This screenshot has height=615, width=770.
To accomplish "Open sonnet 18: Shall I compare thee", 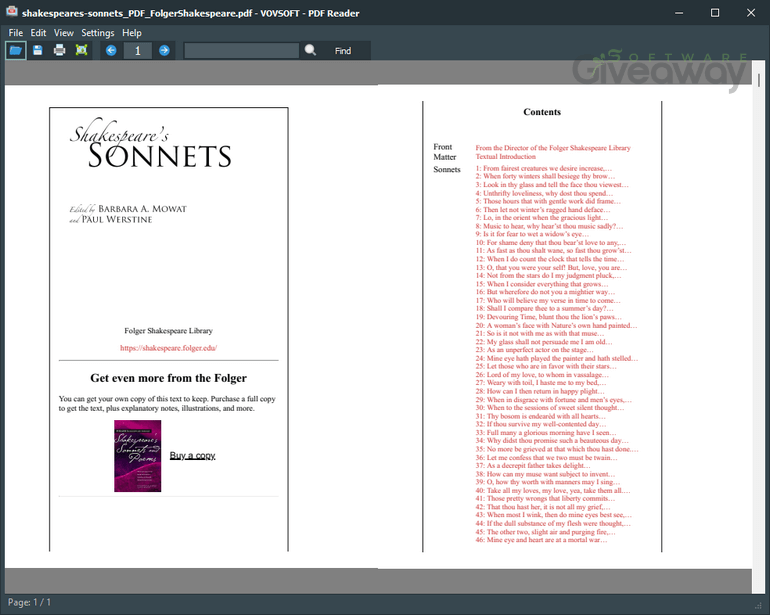I will pyautogui.click(x=545, y=308).
